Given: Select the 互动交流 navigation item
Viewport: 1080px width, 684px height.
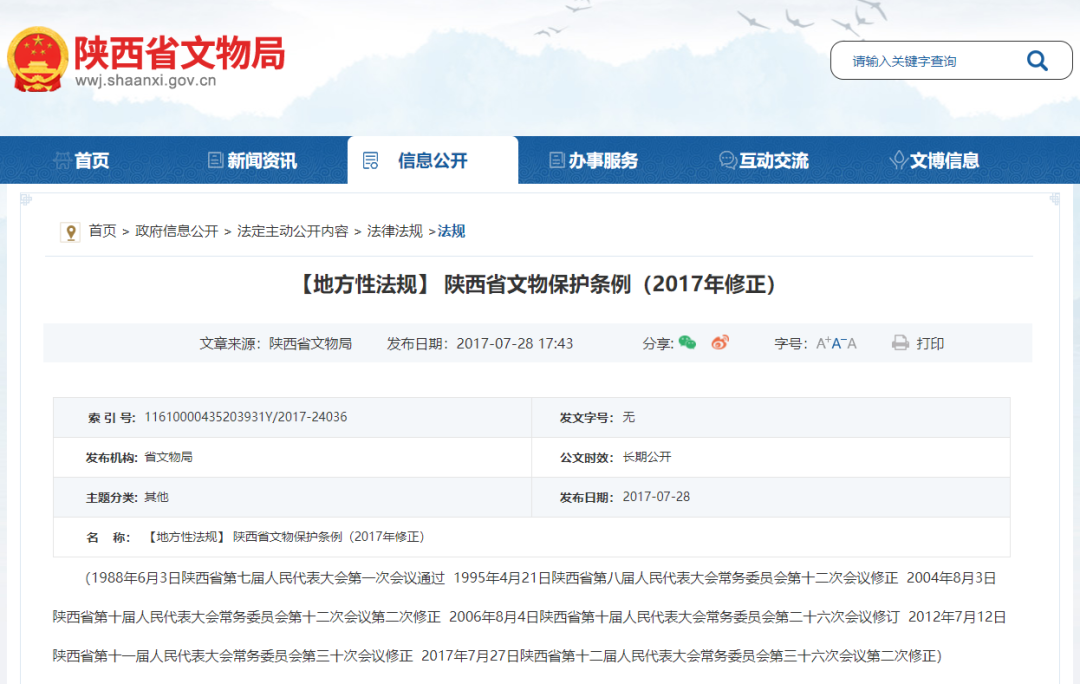Looking at the screenshot, I should tap(765, 160).
